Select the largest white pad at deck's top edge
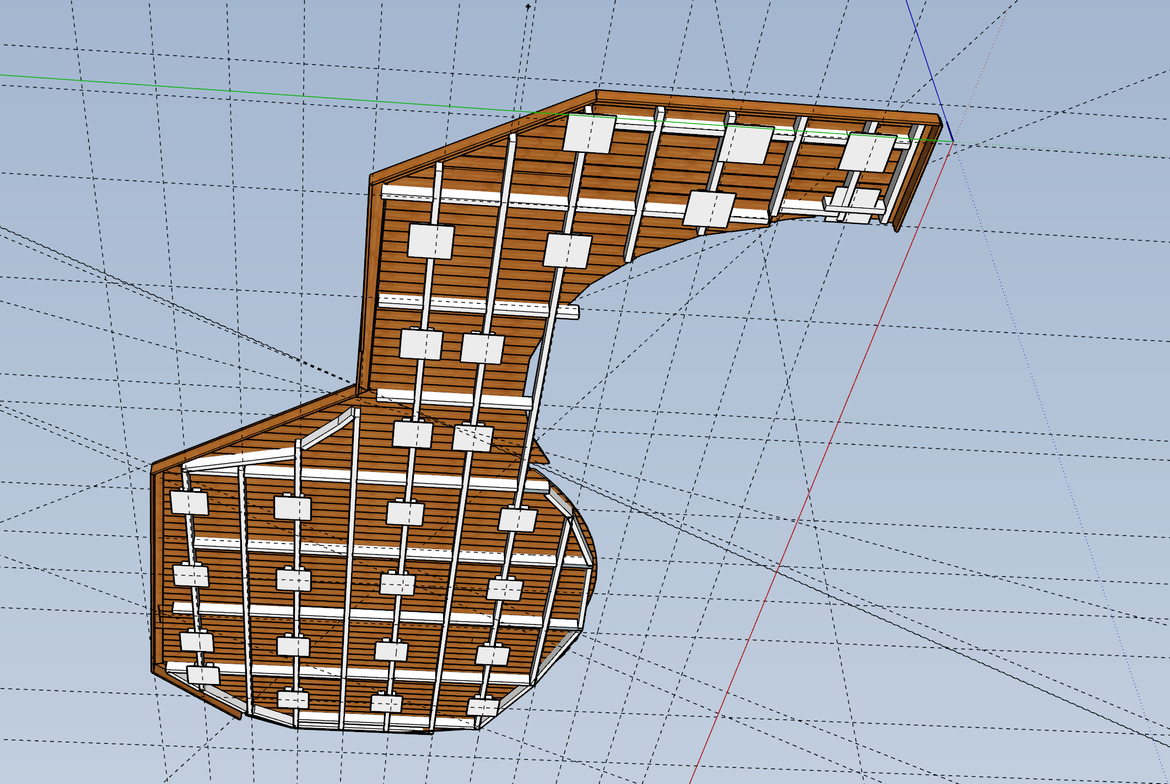The width and height of the screenshot is (1170, 784). pos(589,133)
